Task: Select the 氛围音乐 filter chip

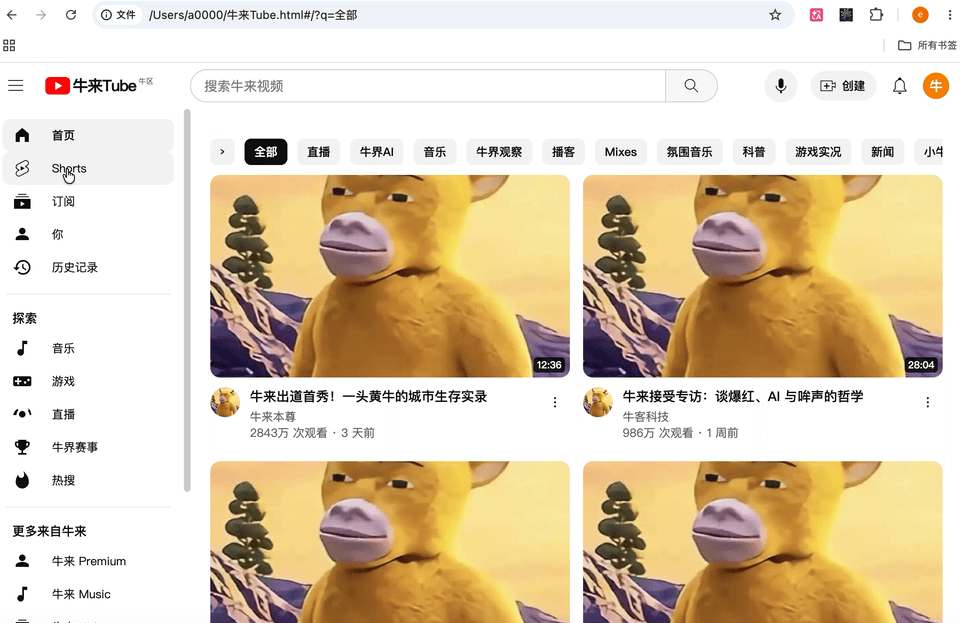Action: (x=689, y=152)
